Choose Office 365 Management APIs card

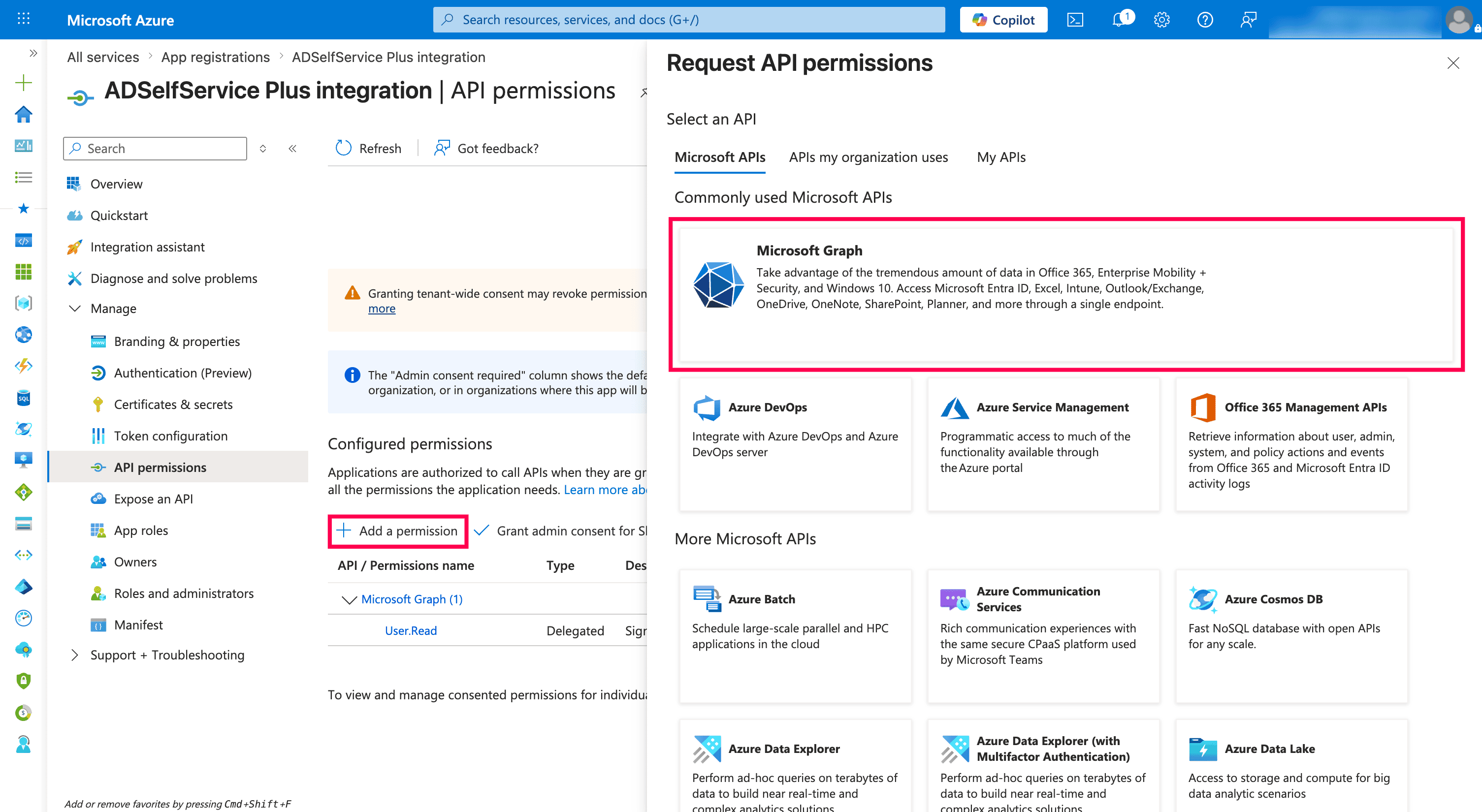click(x=1291, y=444)
